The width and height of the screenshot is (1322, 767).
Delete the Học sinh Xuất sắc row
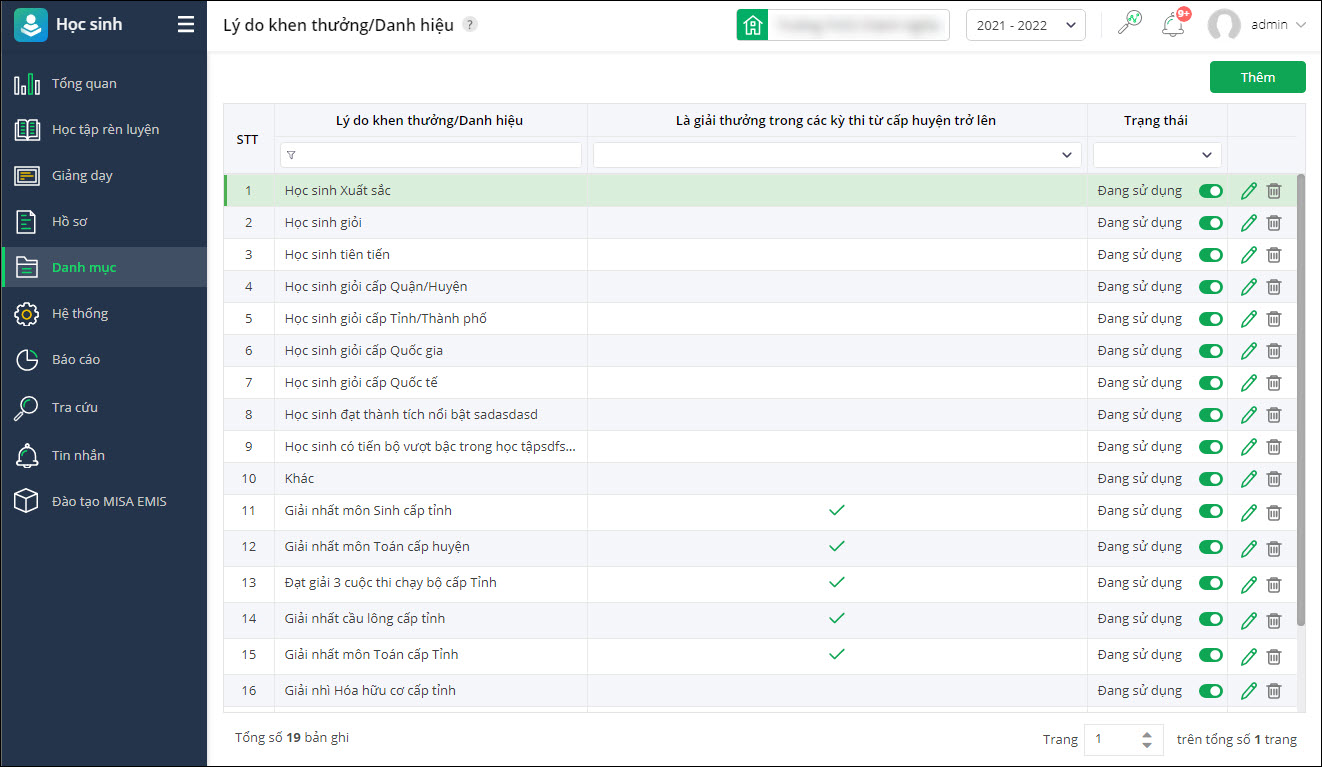pos(1274,191)
